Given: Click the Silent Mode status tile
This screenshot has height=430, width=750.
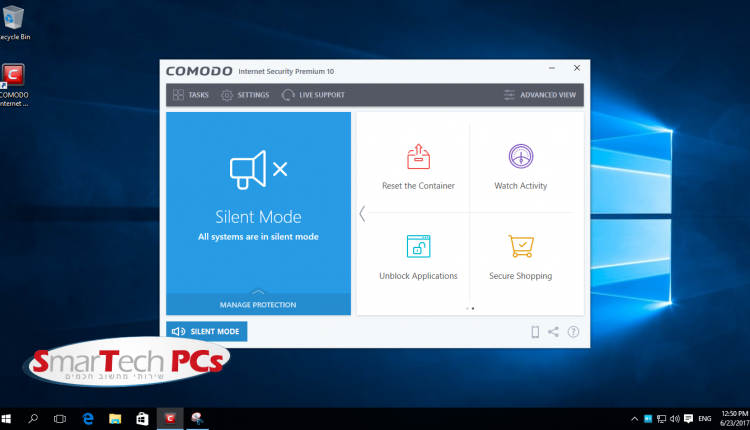Looking at the screenshot, I should tap(258, 202).
